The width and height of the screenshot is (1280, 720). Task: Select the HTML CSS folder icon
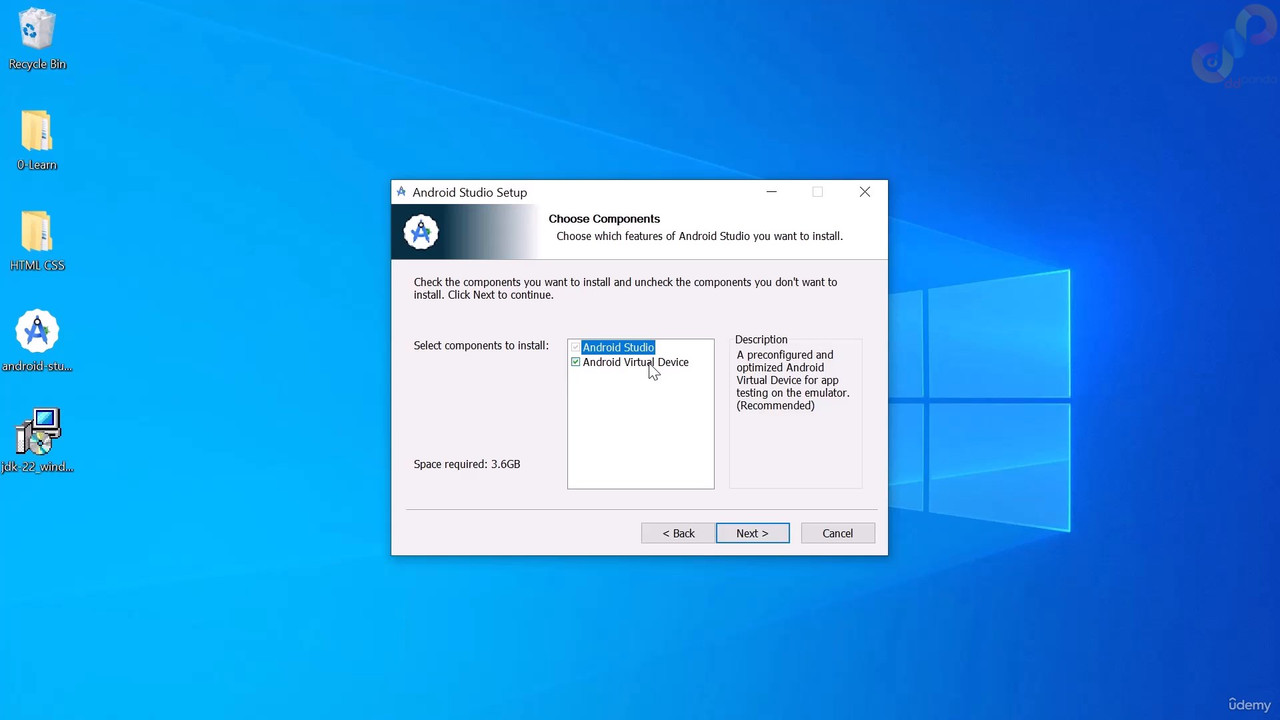click(37, 241)
